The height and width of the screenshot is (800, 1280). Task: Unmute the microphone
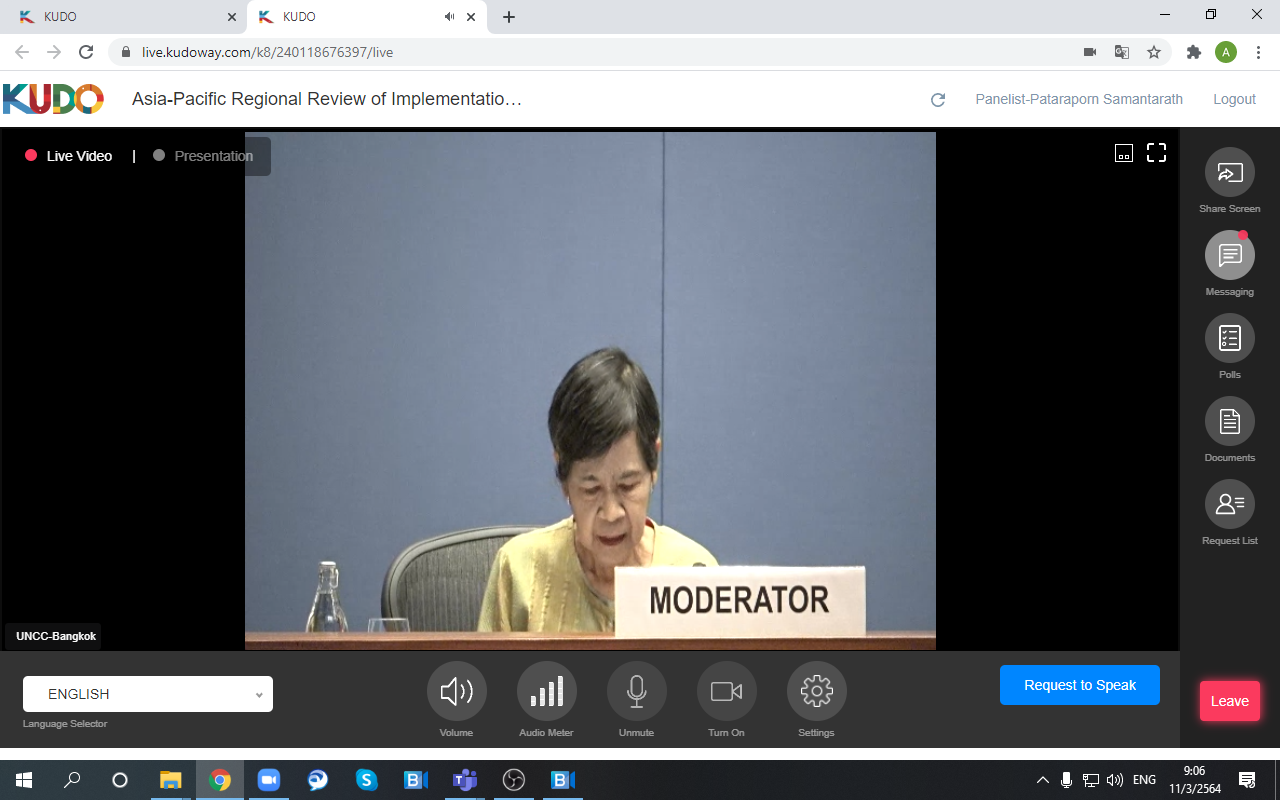[x=636, y=692]
